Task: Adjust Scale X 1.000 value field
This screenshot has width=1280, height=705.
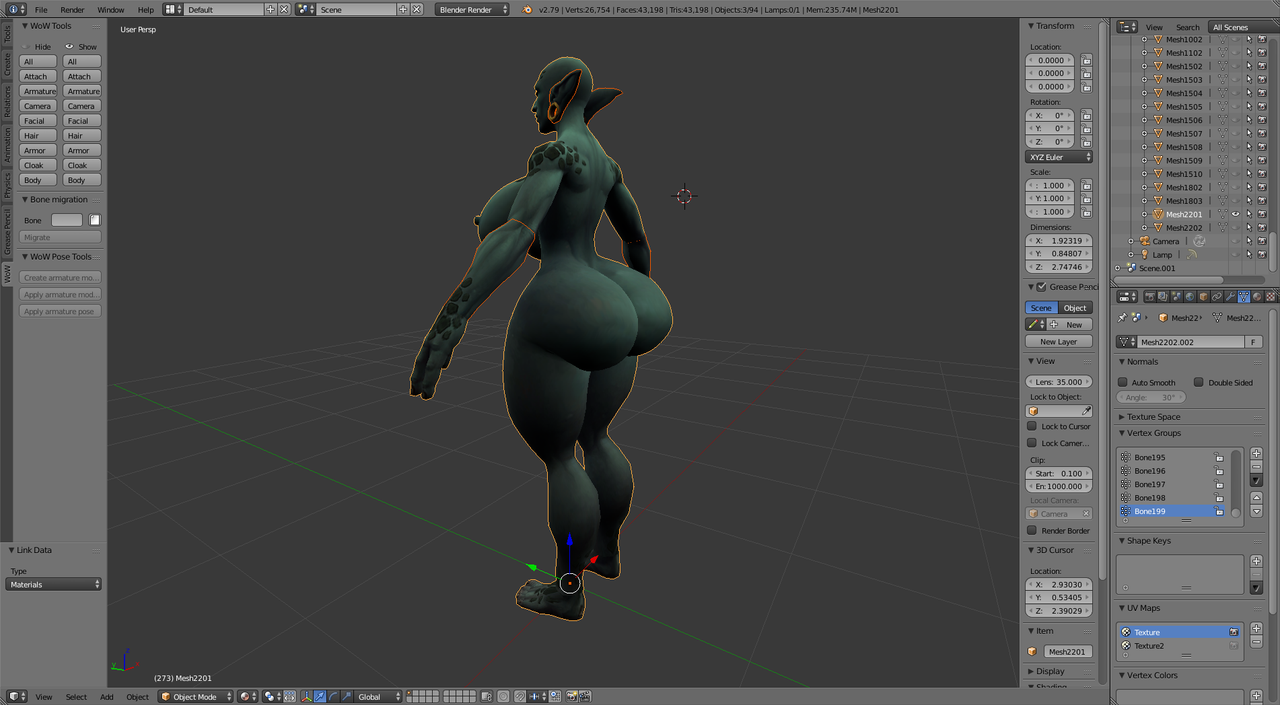Action: [1051, 185]
